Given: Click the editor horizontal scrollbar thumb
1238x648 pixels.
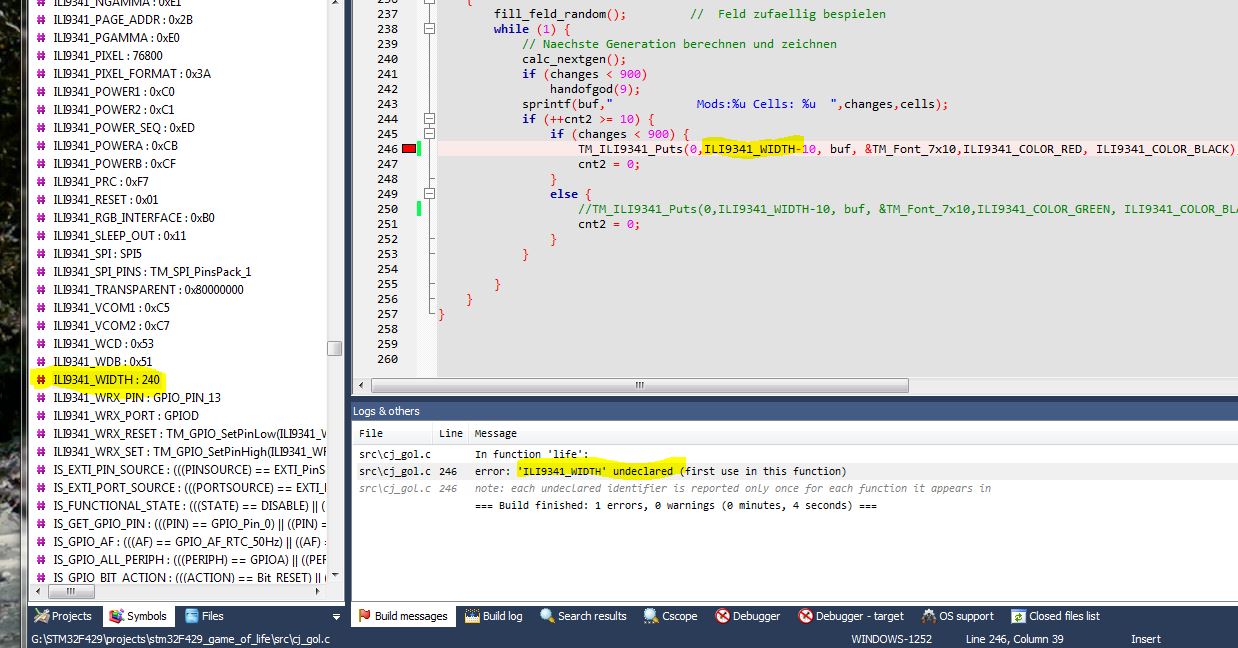Looking at the screenshot, I should point(639,385).
